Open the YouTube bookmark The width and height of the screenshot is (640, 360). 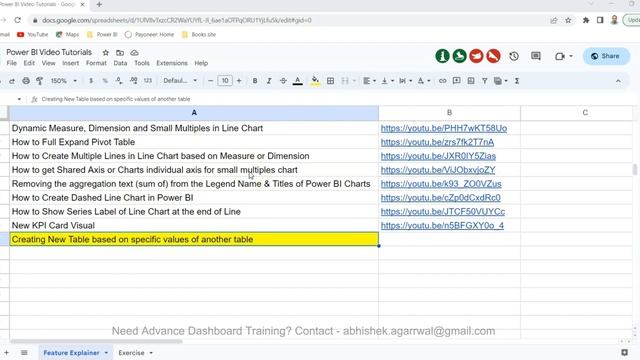tap(33, 35)
